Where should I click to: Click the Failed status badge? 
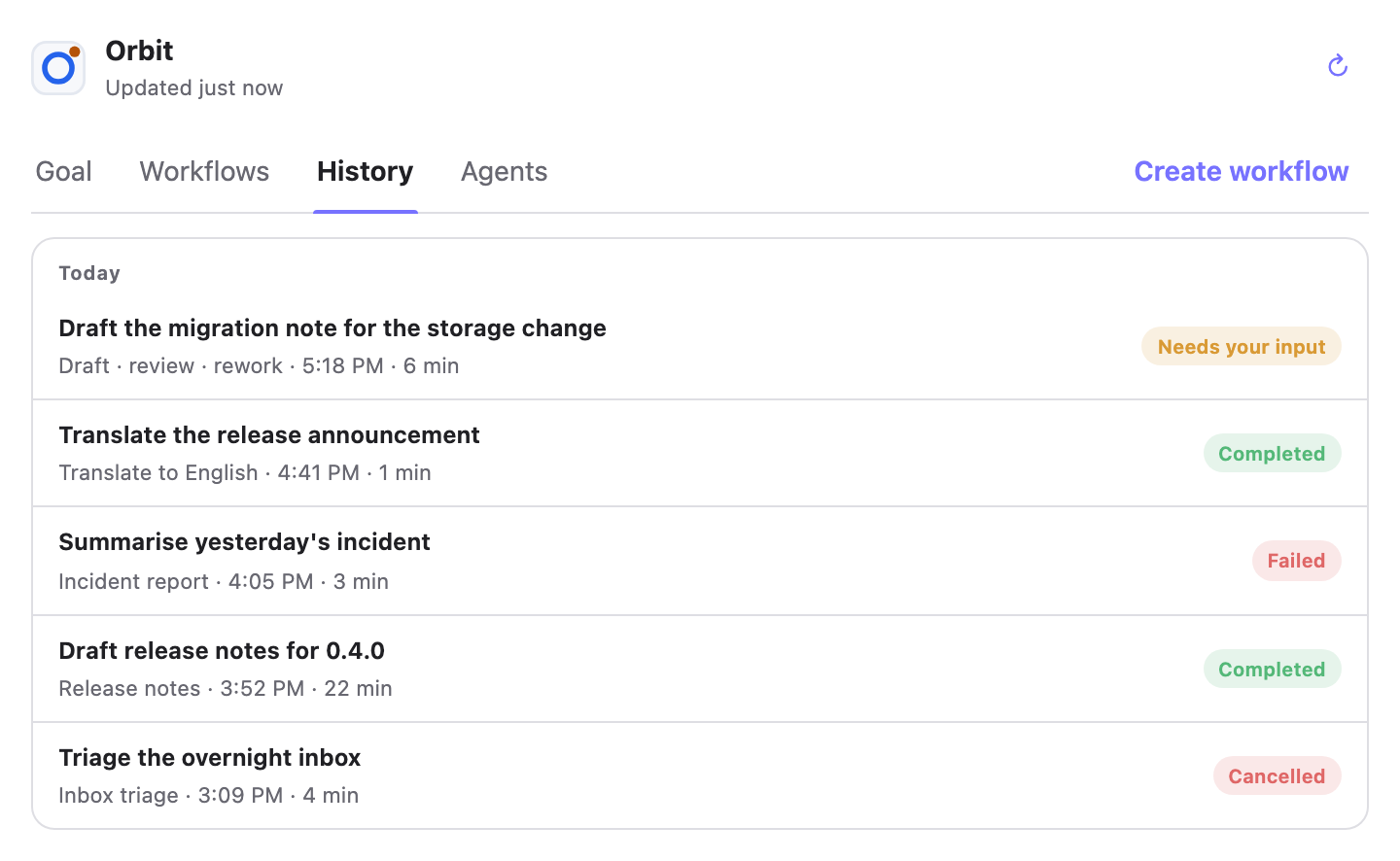(1296, 561)
